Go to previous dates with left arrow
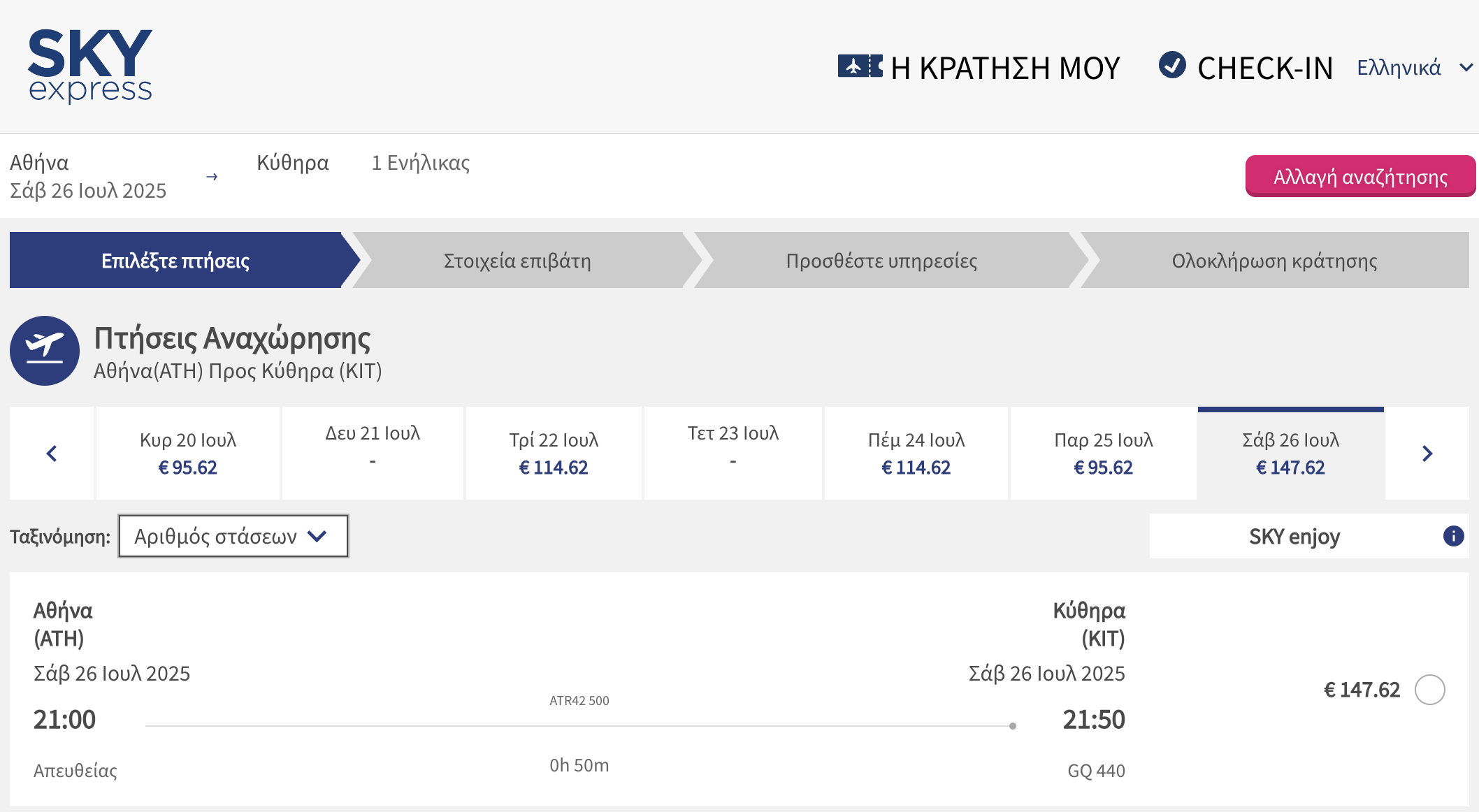1479x812 pixels. tap(52, 454)
